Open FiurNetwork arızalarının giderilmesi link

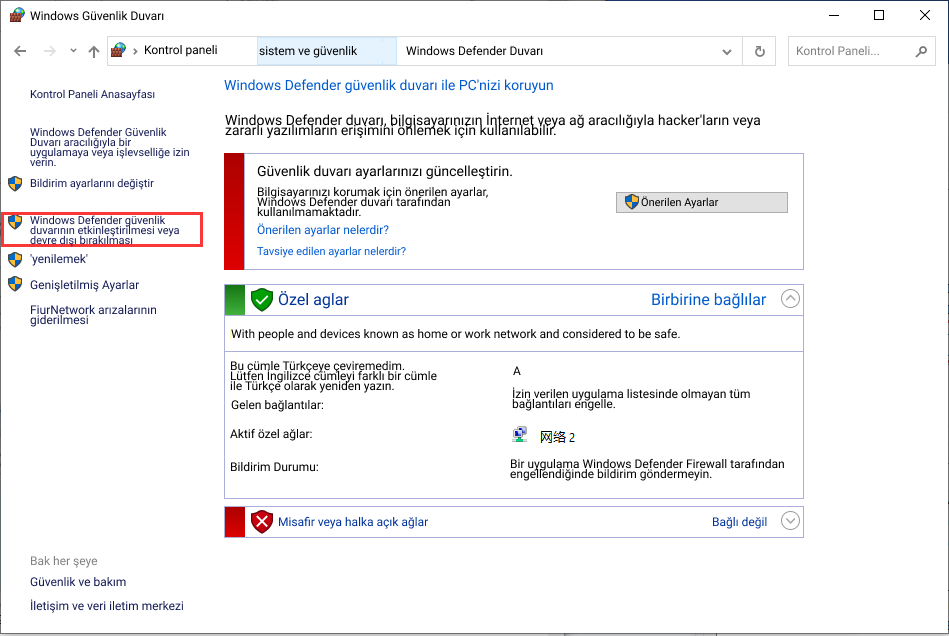(x=93, y=315)
